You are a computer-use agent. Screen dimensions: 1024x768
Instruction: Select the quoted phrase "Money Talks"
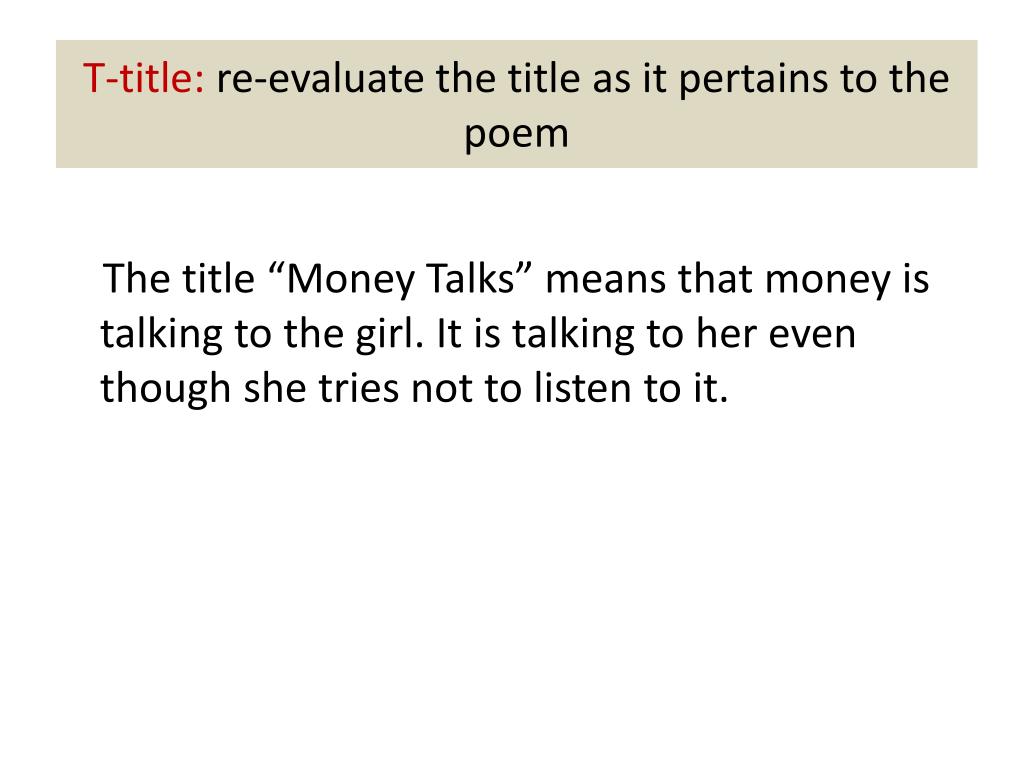(x=401, y=280)
